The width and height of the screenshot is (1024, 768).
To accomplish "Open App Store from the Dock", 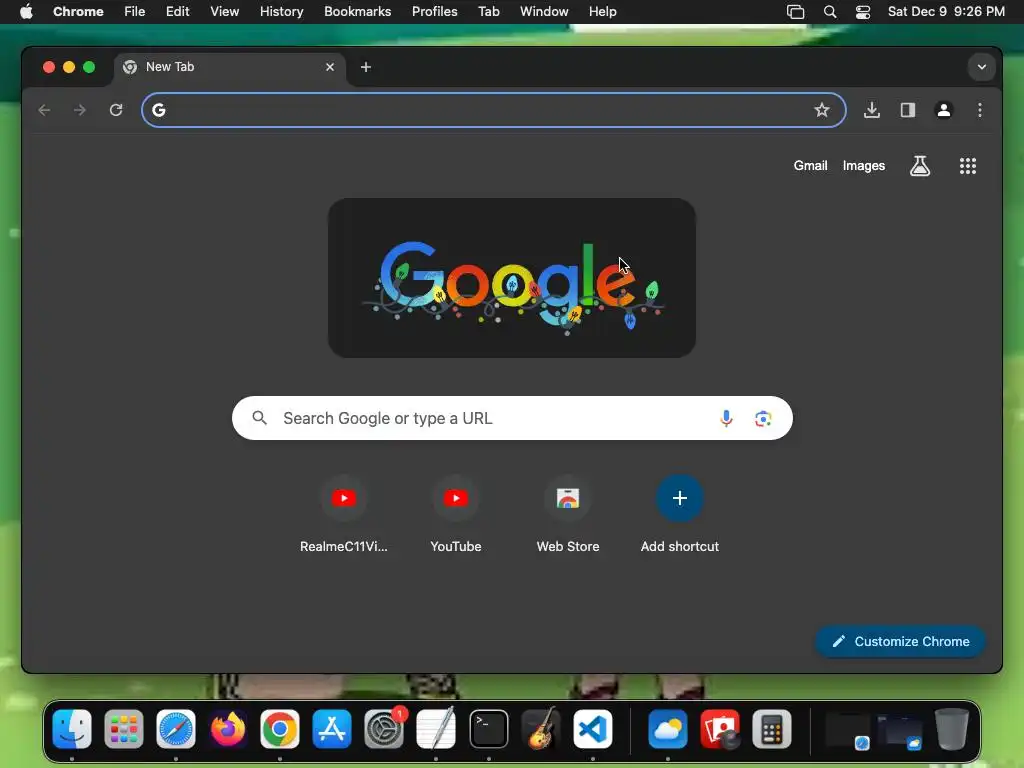I will pyautogui.click(x=332, y=729).
